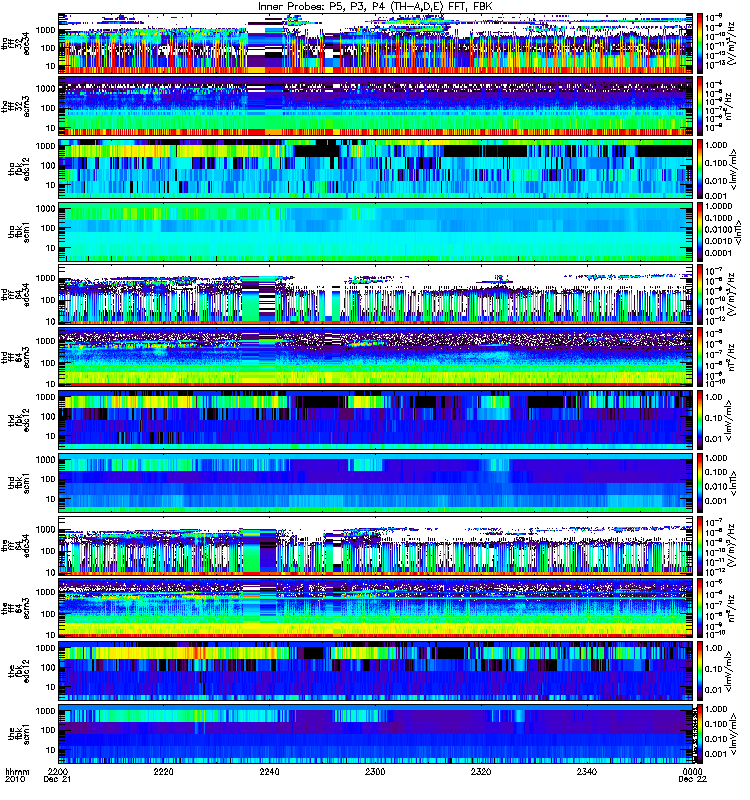750x800 pixels.
Task: Click the color bar of tha fff scm3 panel
Action: coord(700,106)
